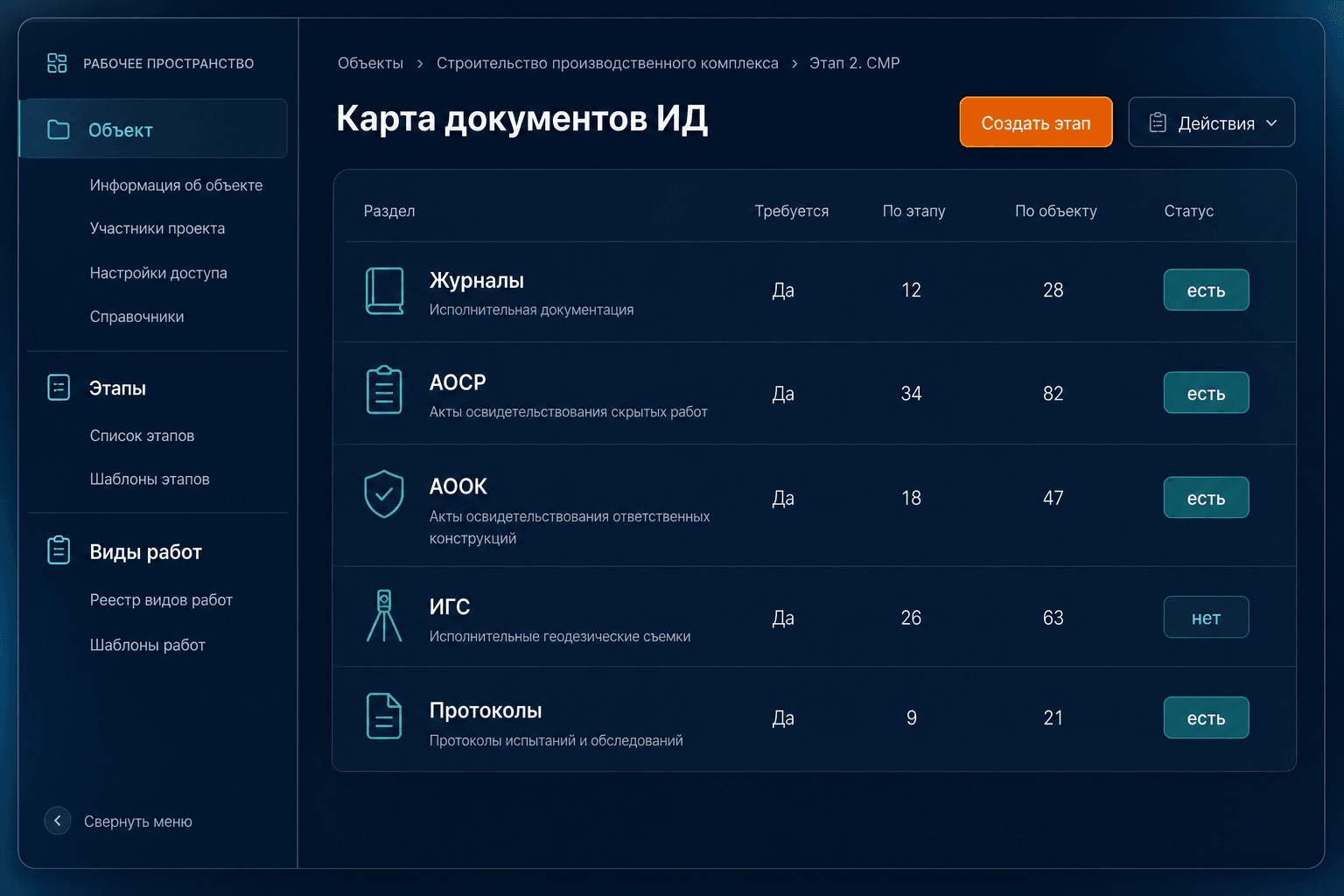Click есть status in АООК row

click(x=1206, y=498)
